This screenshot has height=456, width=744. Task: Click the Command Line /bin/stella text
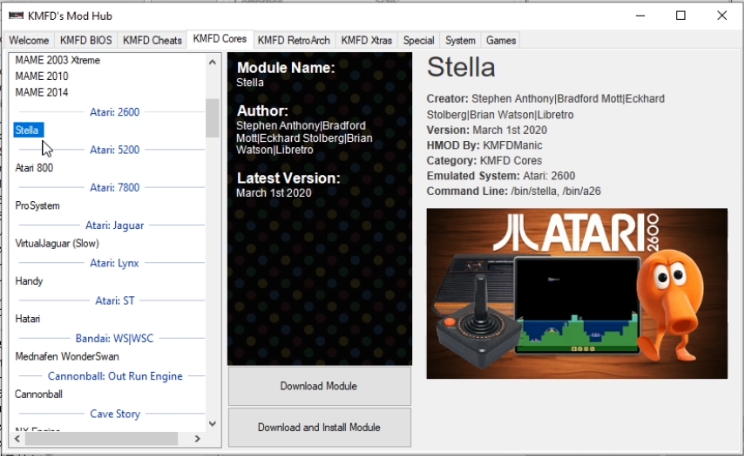(x=513, y=191)
